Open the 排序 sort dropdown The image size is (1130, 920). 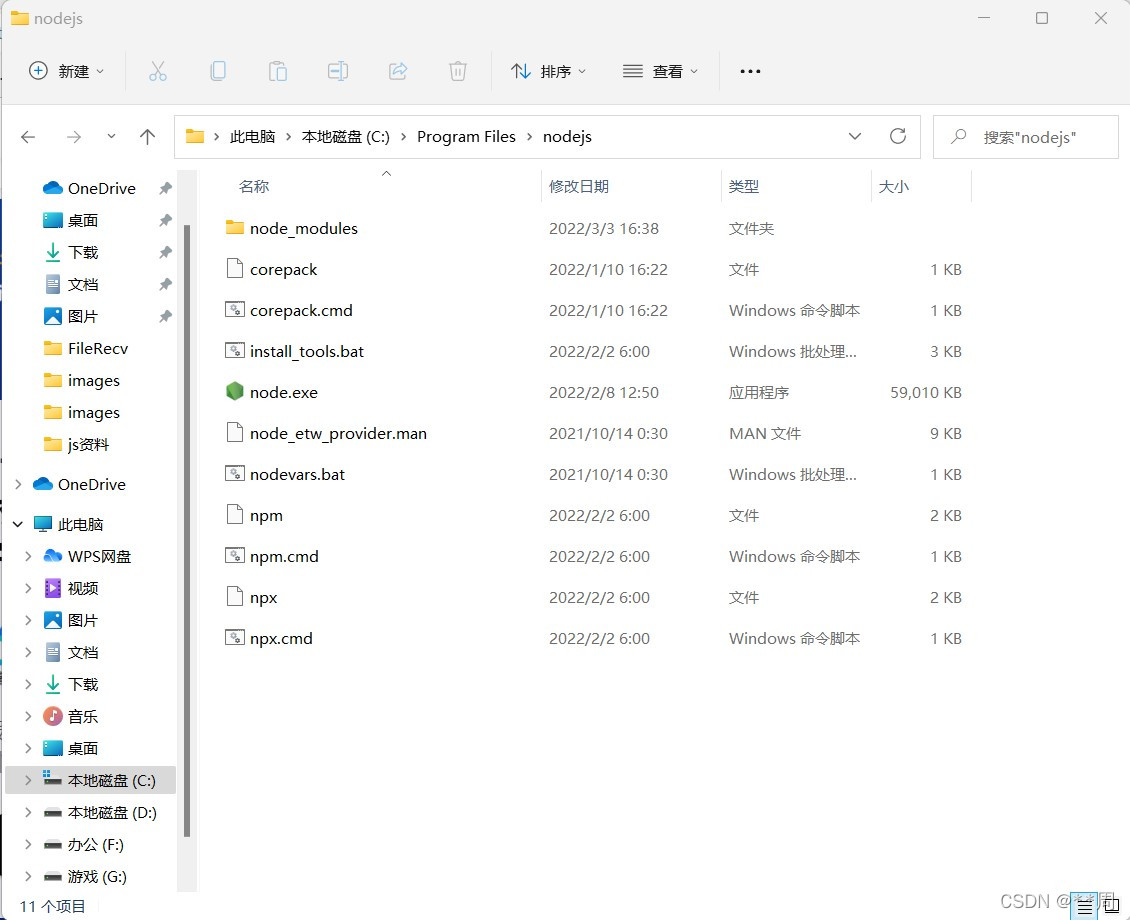click(548, 71)
